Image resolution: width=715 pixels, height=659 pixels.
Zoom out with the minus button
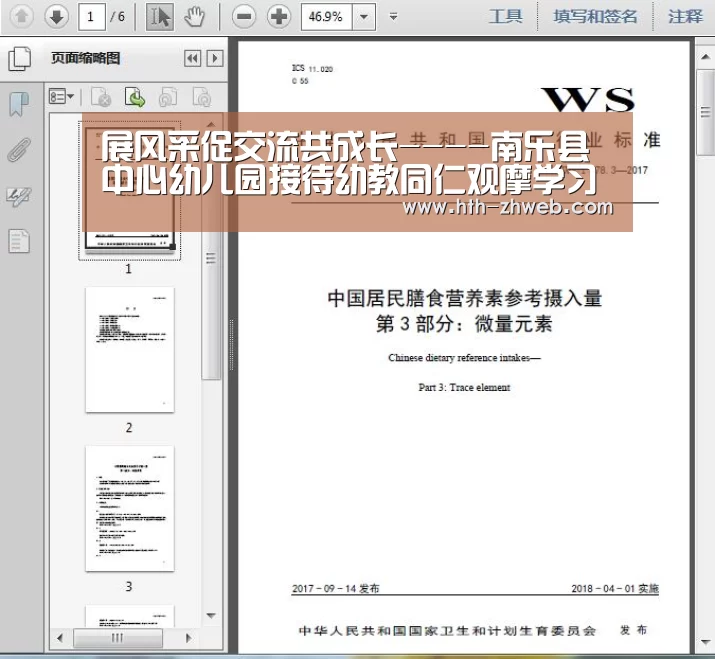(244, 17)
